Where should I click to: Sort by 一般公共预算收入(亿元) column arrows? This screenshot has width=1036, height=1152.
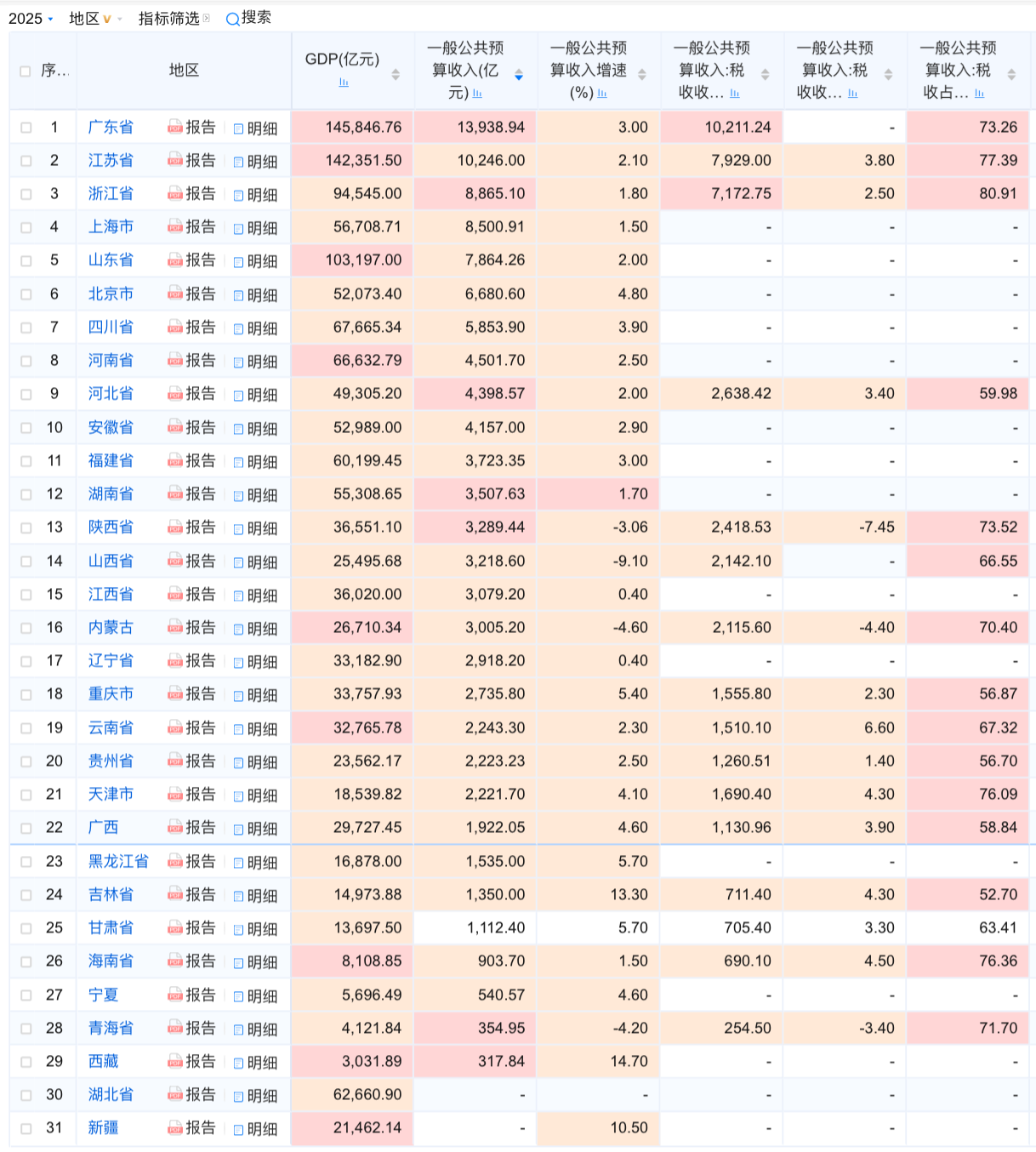pyautogui.click(x=519, y=76)
